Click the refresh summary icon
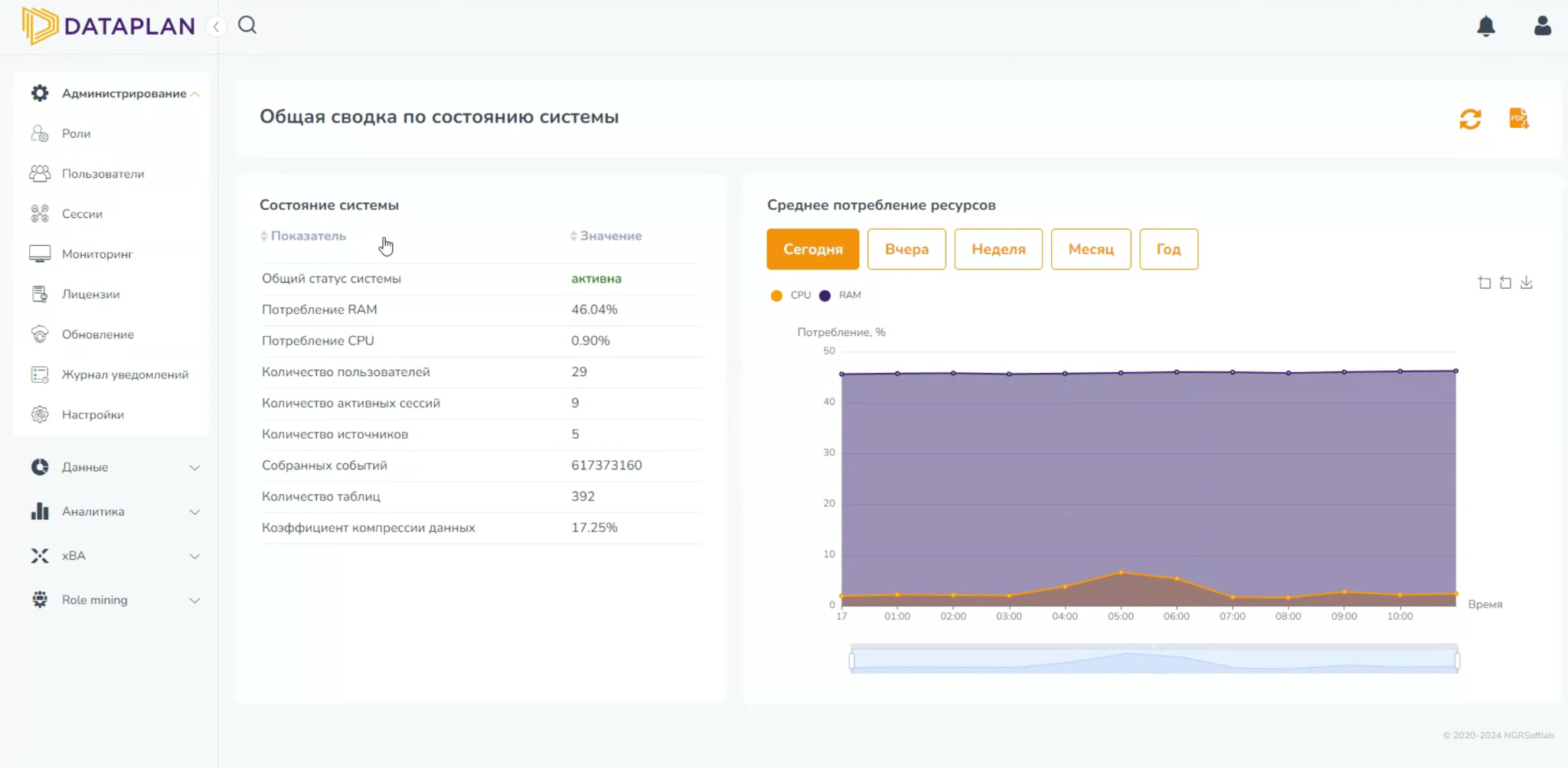1568x768 pixels. 1470,119
